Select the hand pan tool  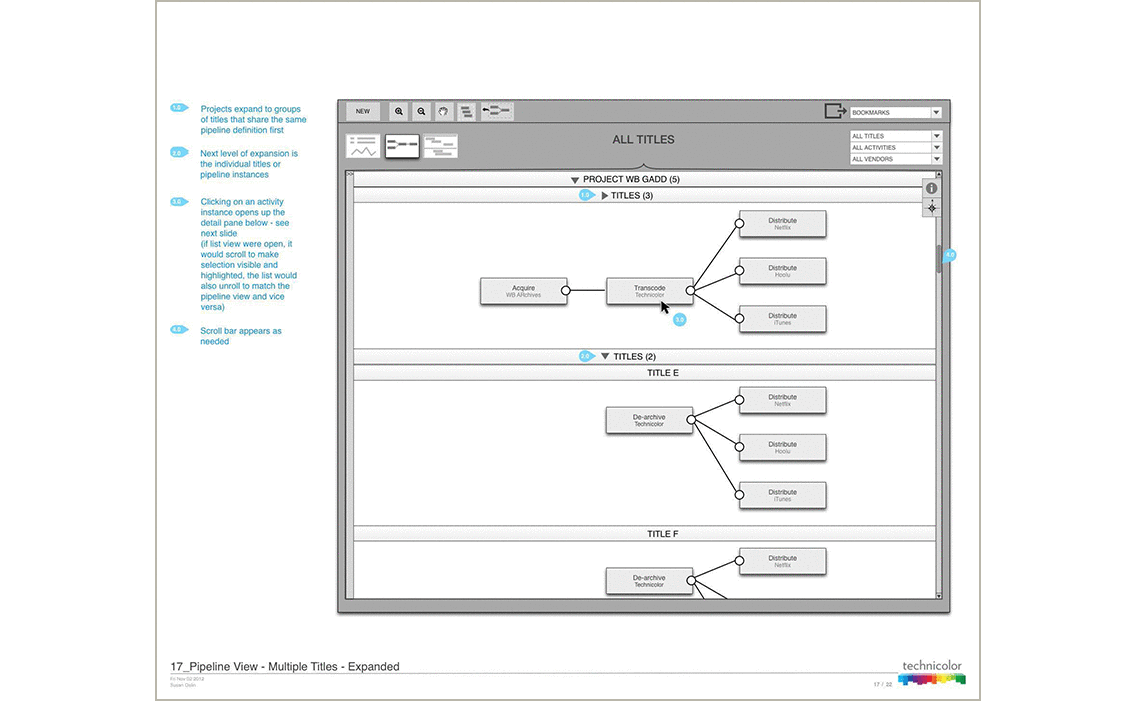(443, 112)
